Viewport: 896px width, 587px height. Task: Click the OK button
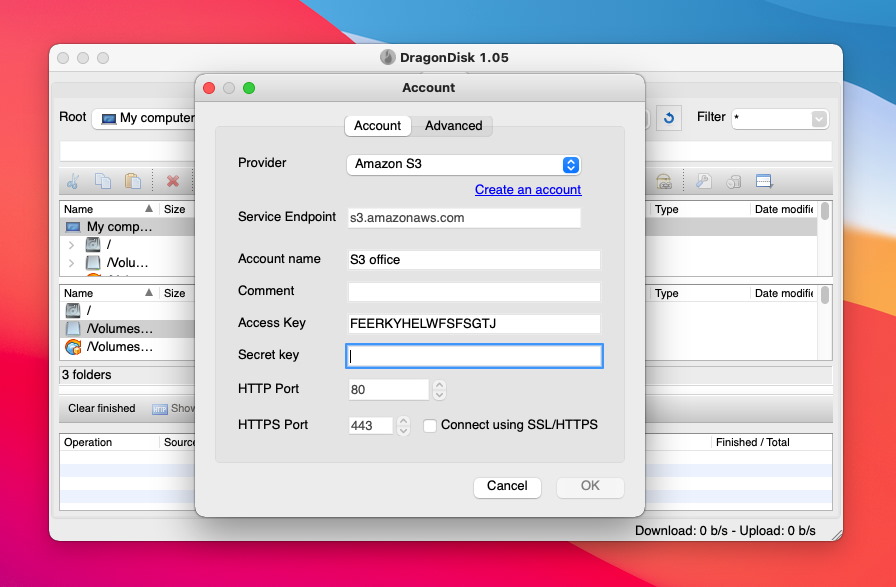pyautogui.click(x=590, y=486)
